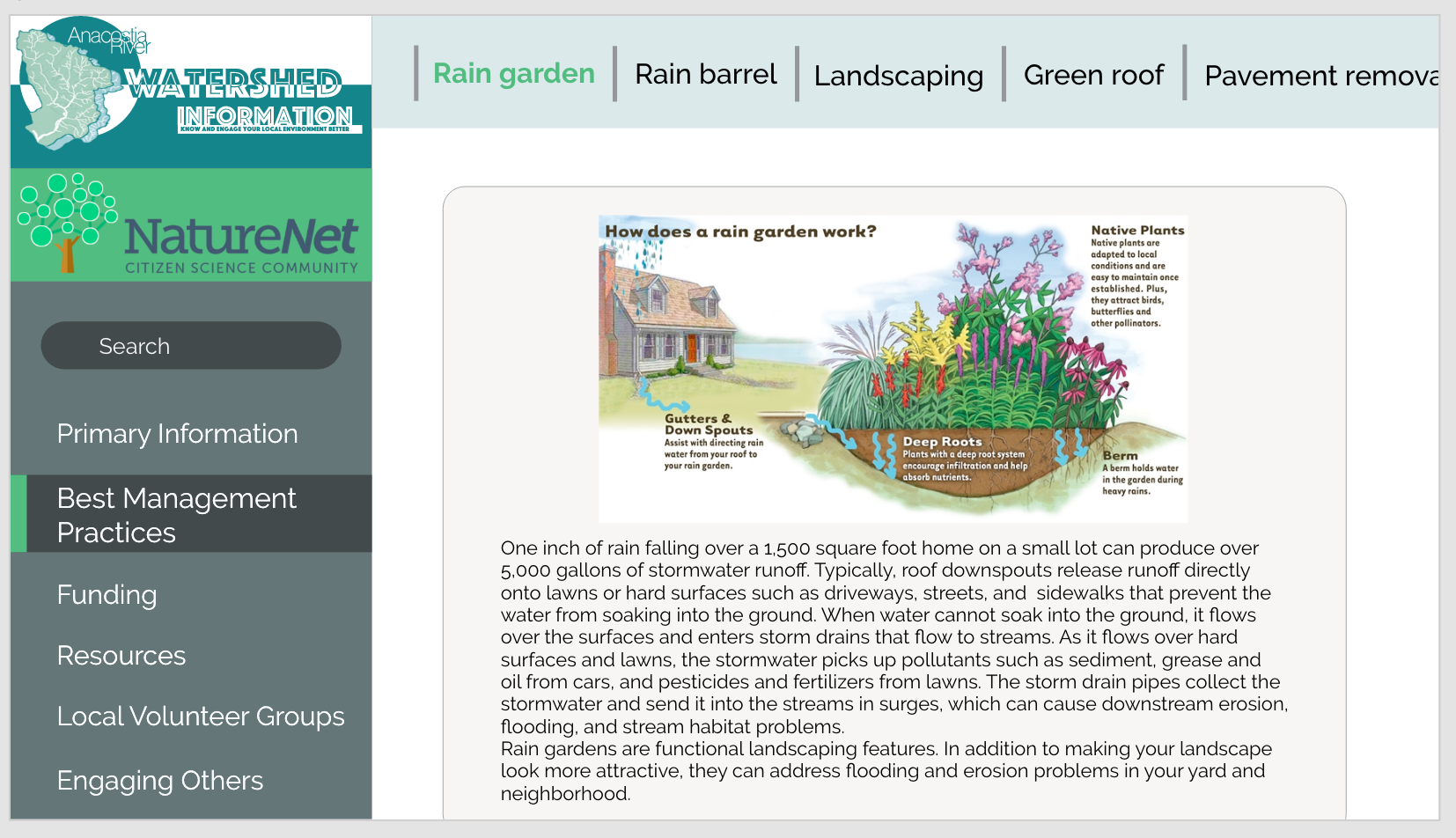Click the 'Berm' label in the diagram
This screenshot has height=838, width=1456.
[1120, 456]
